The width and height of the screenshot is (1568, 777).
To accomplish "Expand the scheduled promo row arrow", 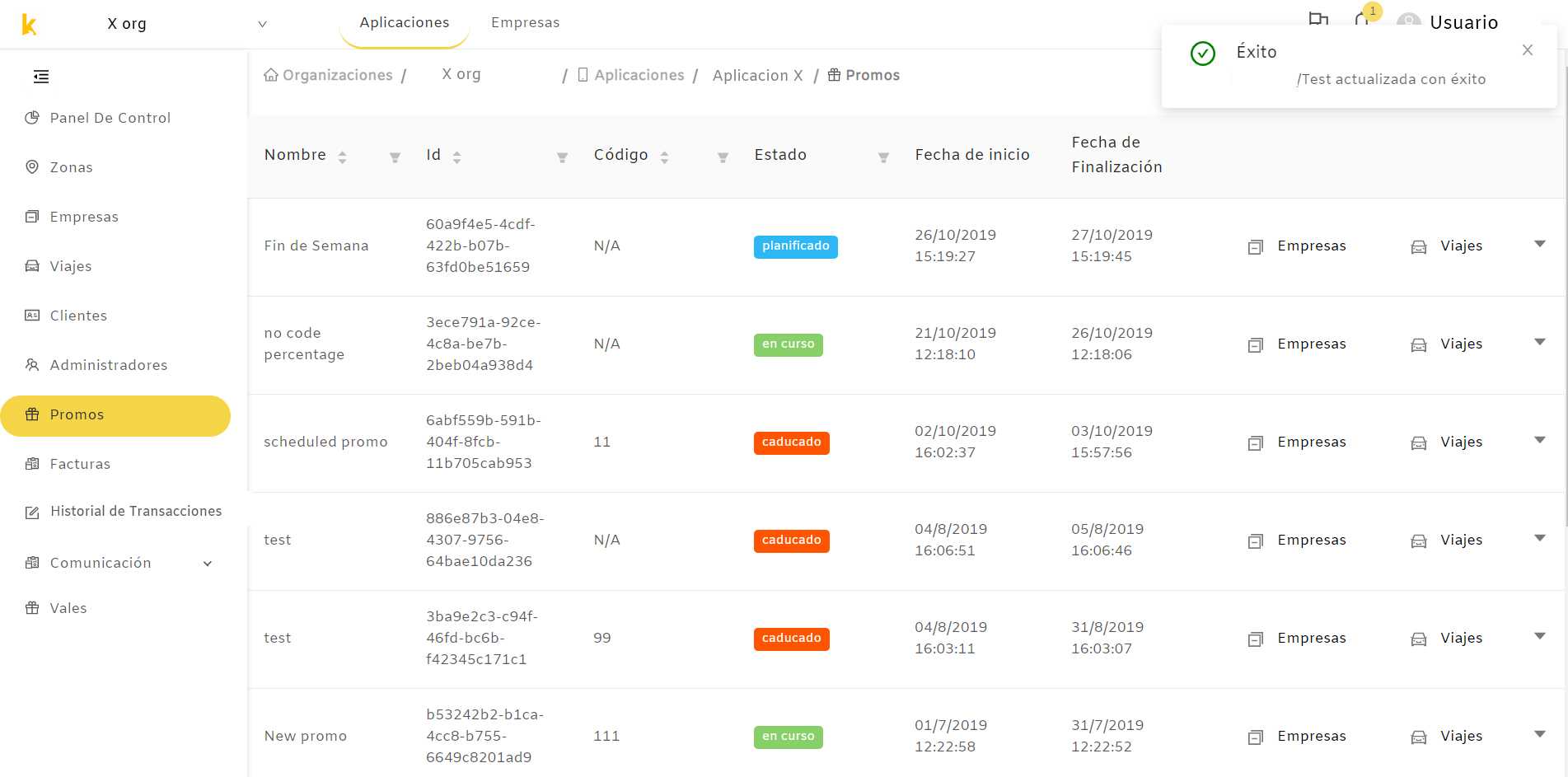I will coord(1539,440).
